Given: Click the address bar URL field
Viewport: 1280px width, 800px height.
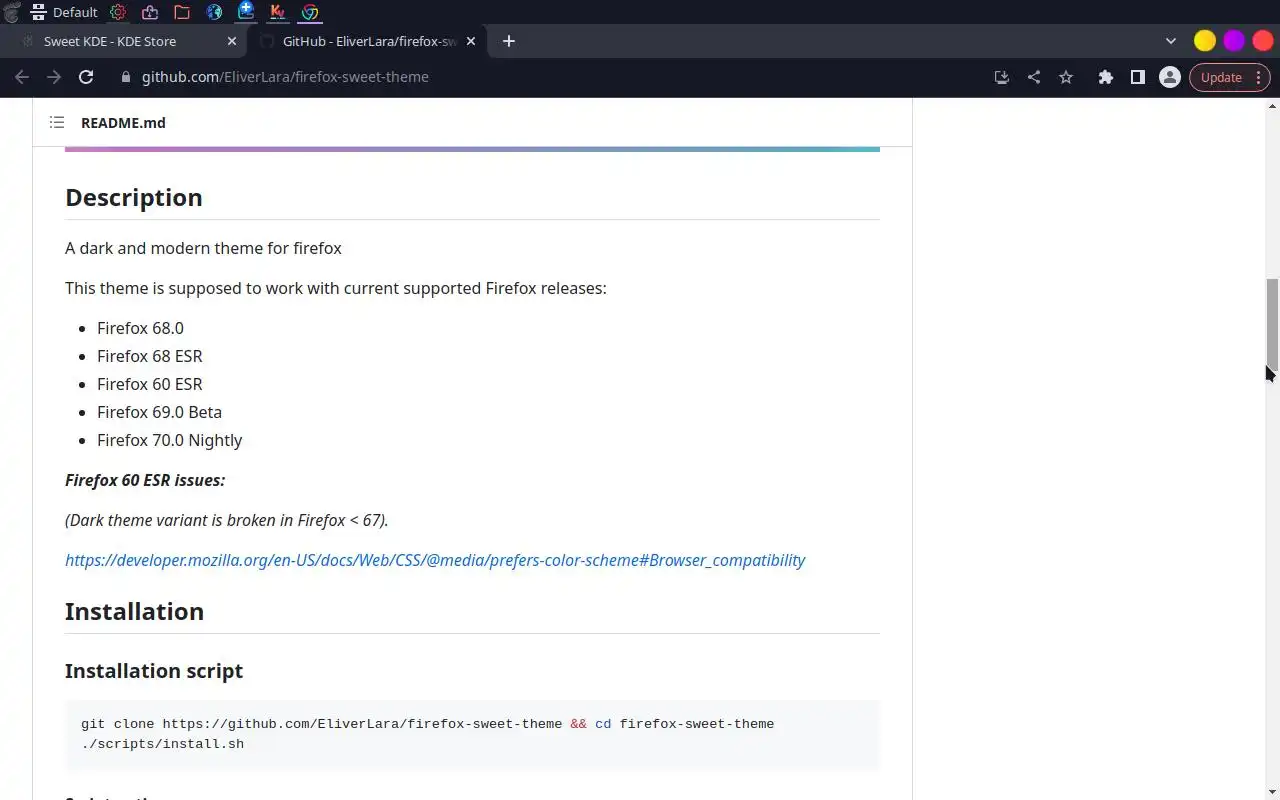Looking at the screenshot, I should (285, 77).
